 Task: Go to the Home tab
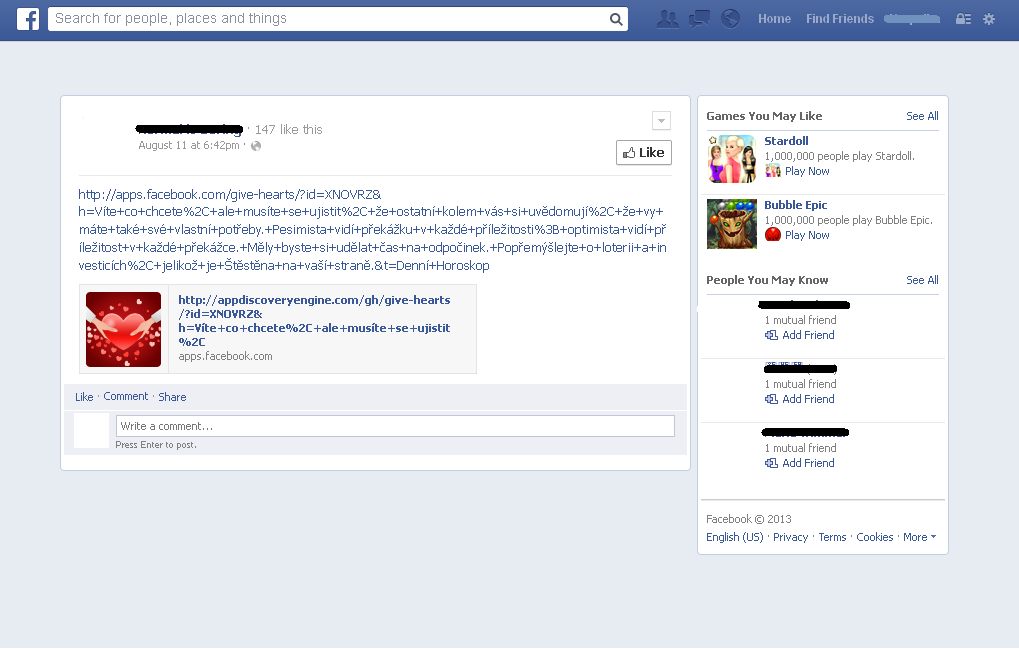tap(773, 18)
